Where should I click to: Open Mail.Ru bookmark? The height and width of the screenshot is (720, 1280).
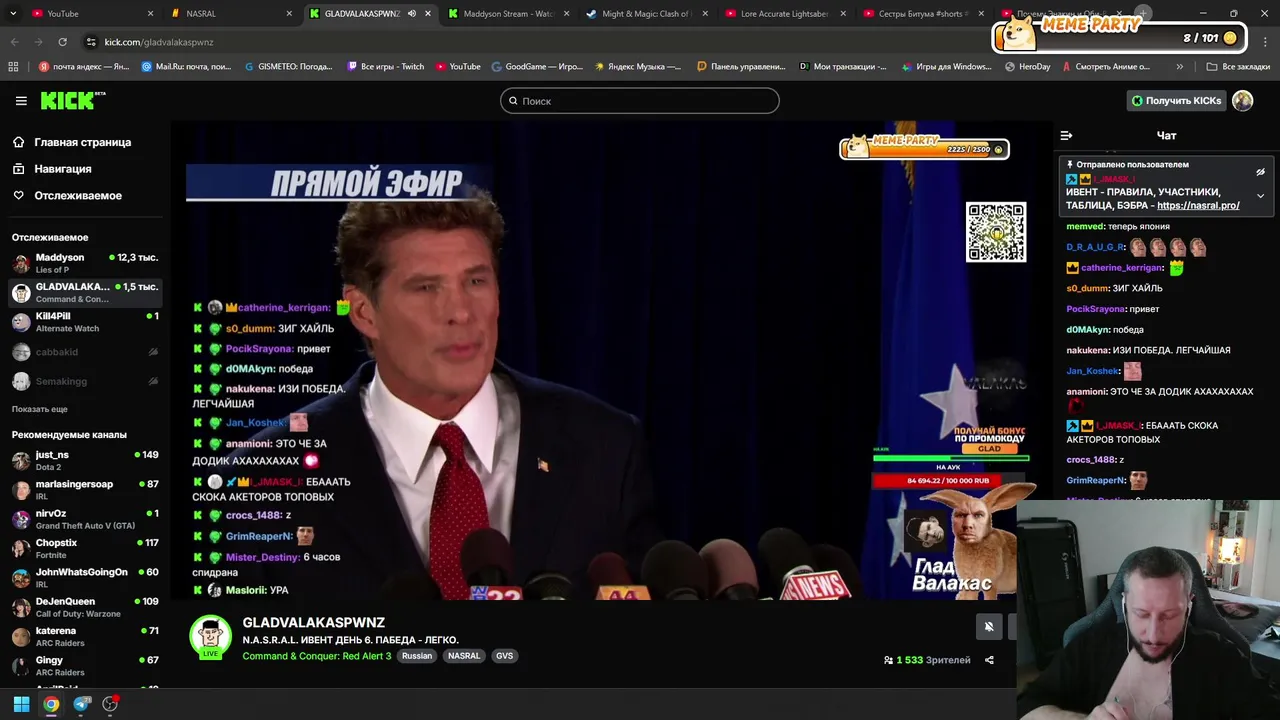pyautogui.click(x=187, y=67)
